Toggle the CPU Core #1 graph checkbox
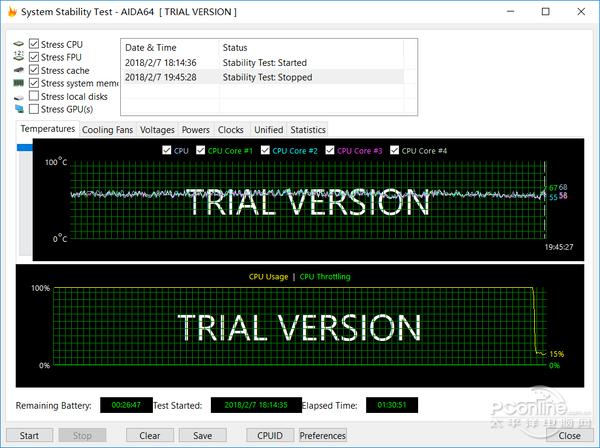This screenshot has height=448, width=600. coord(201,150)
